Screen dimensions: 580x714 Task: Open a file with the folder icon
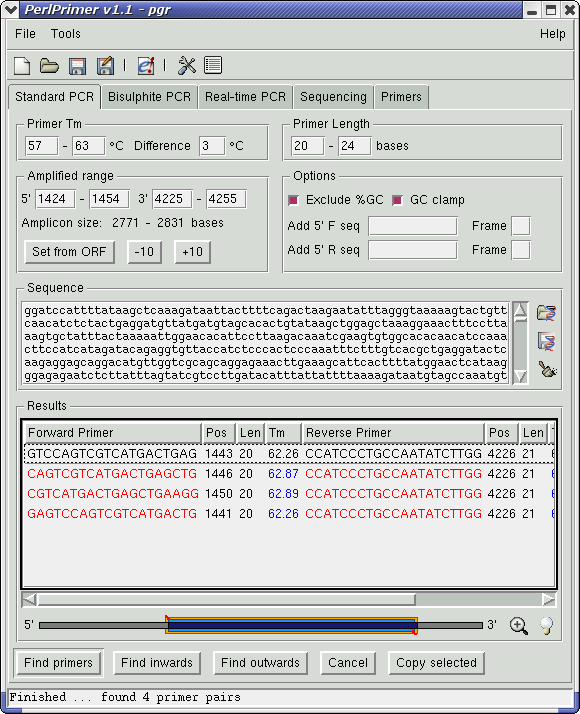[x=49, y=66]
